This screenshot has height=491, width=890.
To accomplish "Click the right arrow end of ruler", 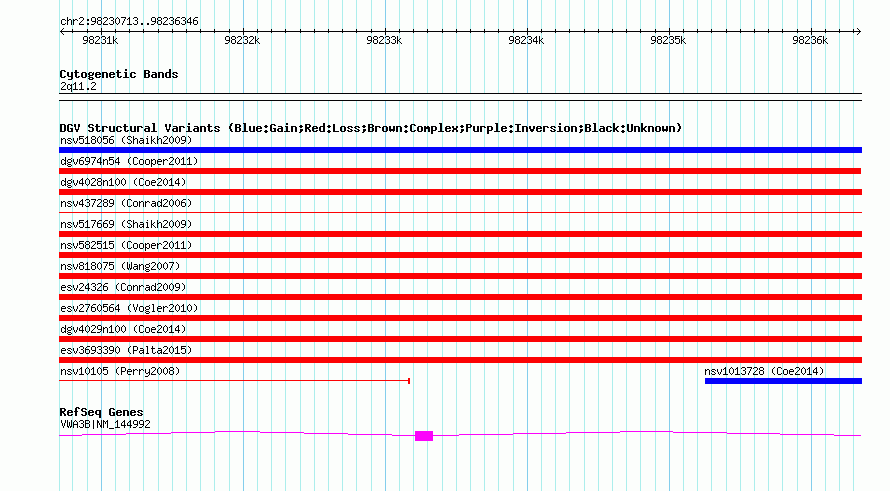I will point(858,31).
